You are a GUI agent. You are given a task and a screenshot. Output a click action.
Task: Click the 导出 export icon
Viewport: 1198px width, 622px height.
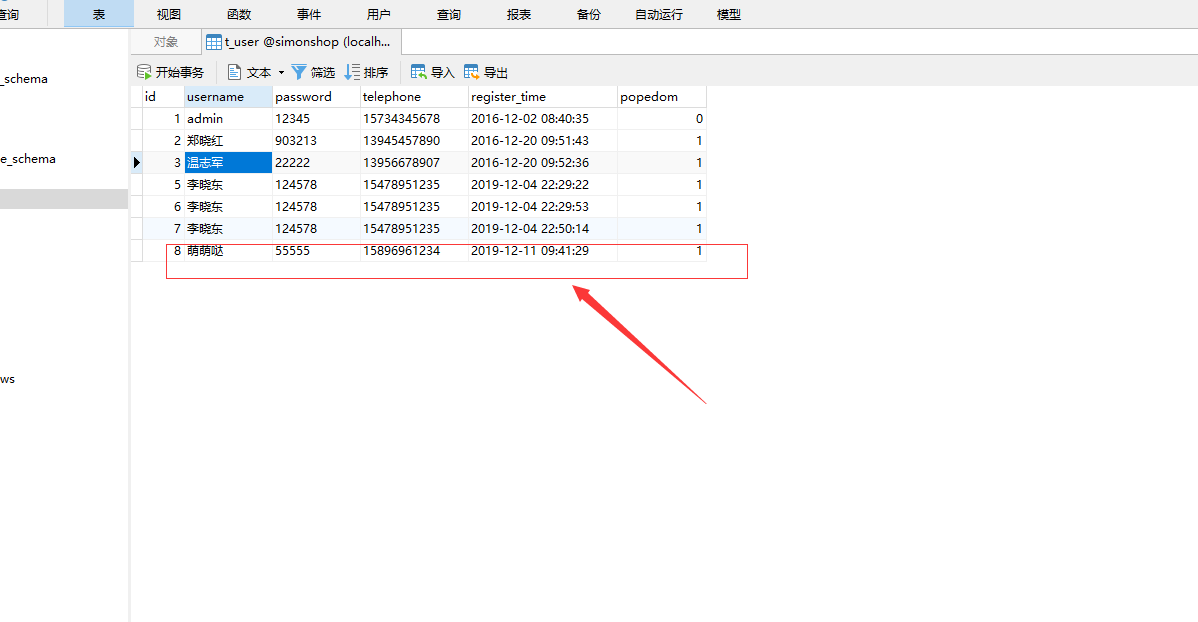coord(471,72)
